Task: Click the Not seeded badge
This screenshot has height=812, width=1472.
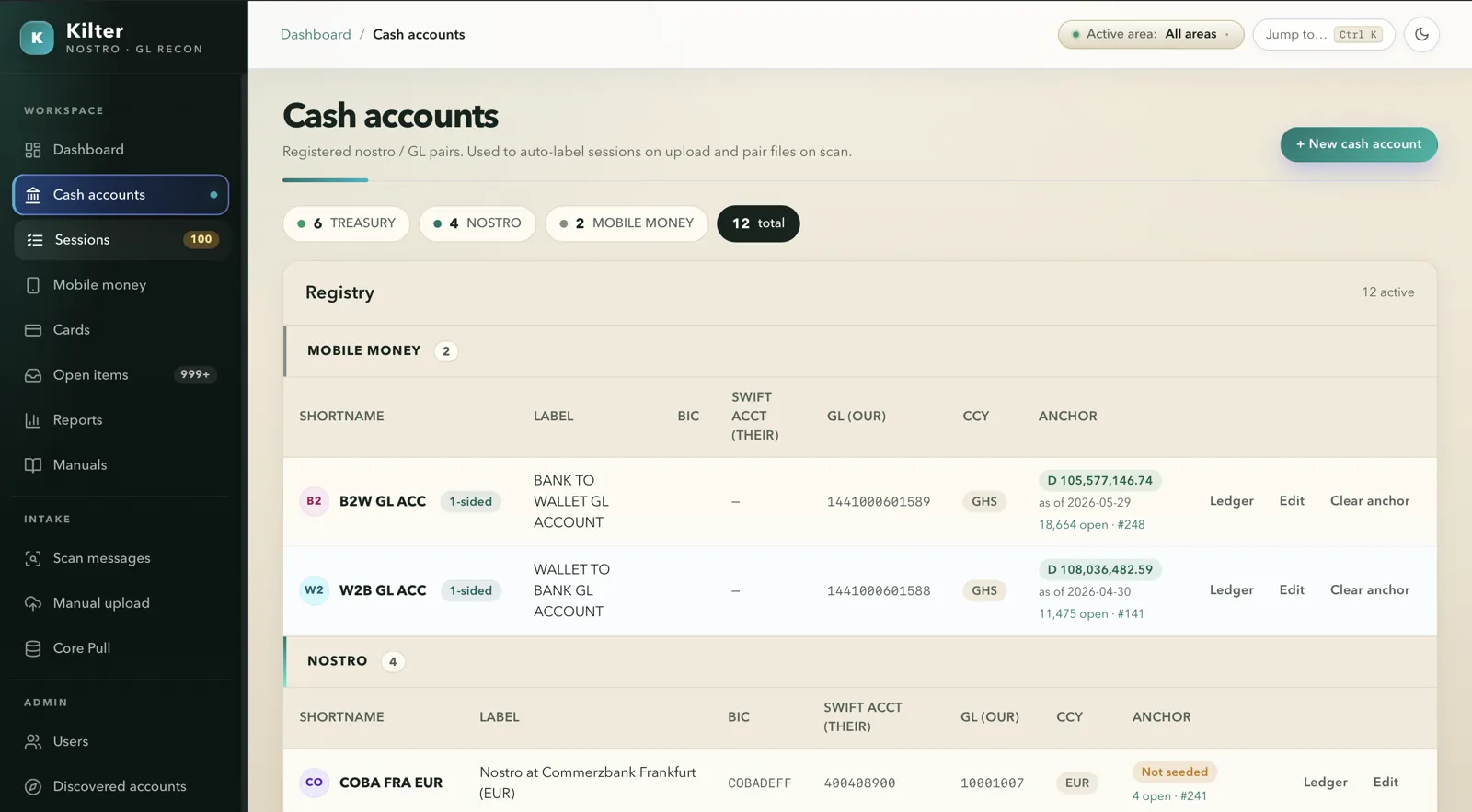Action: coord(1175,772)
